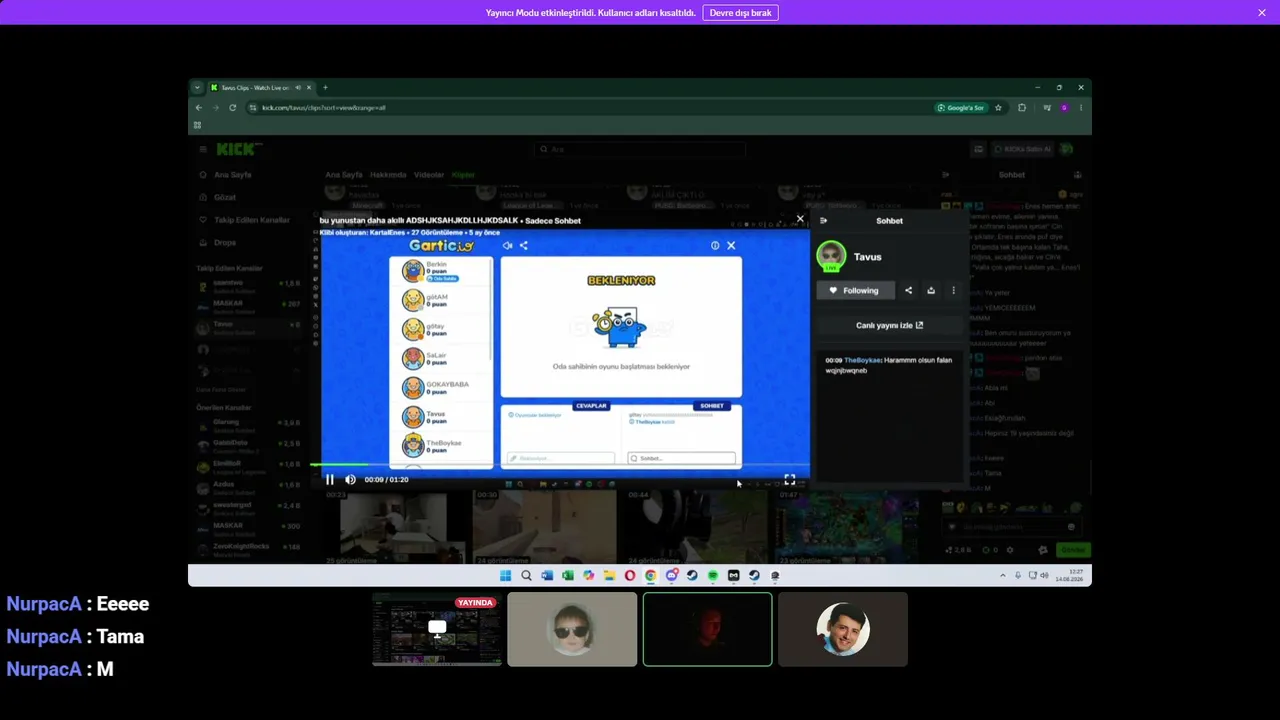Click Canlı yayını izle link
The width and height of the screenshot is (1280, 720).
889,325
